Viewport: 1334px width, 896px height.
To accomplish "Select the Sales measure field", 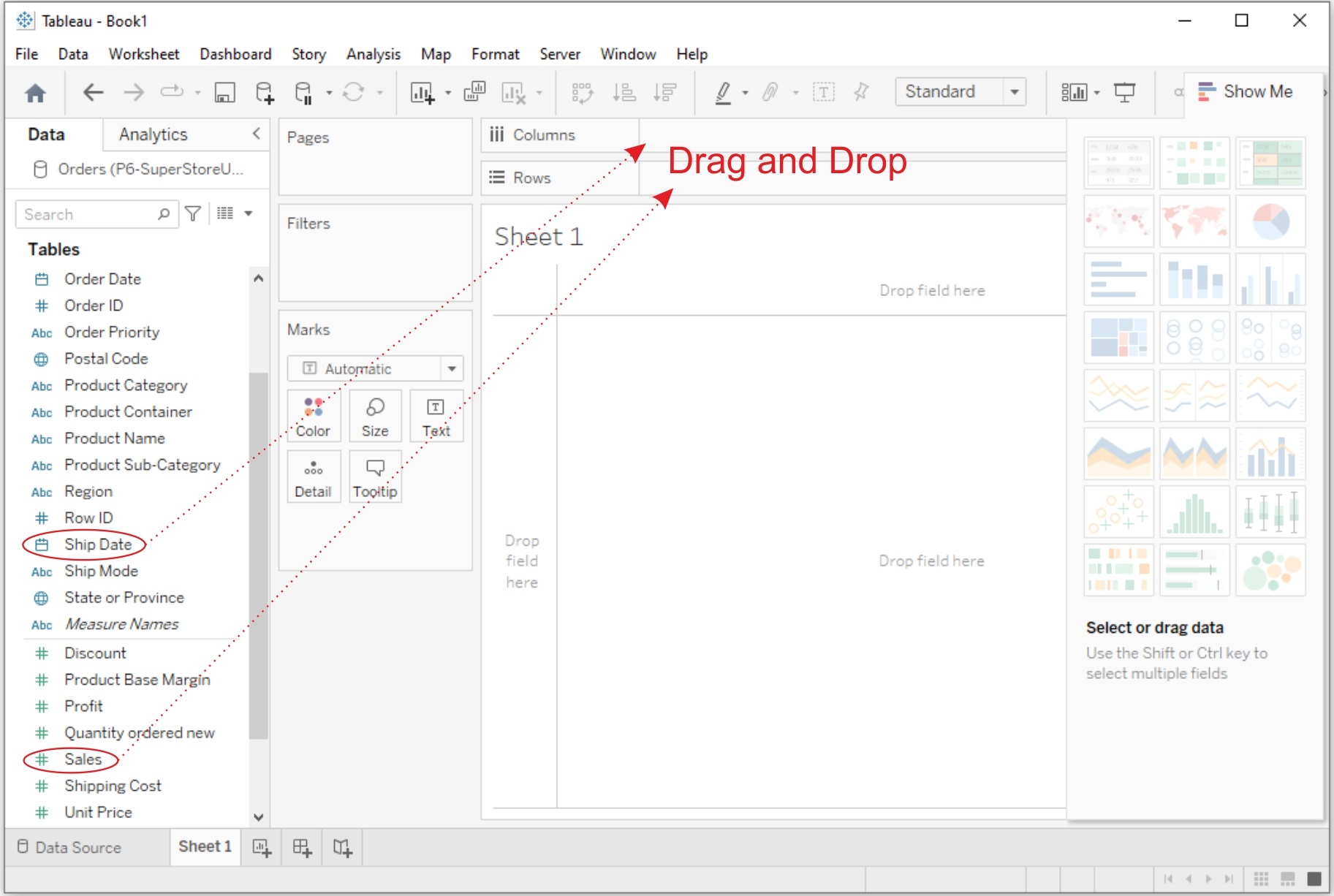I will (x=83, y=759).
